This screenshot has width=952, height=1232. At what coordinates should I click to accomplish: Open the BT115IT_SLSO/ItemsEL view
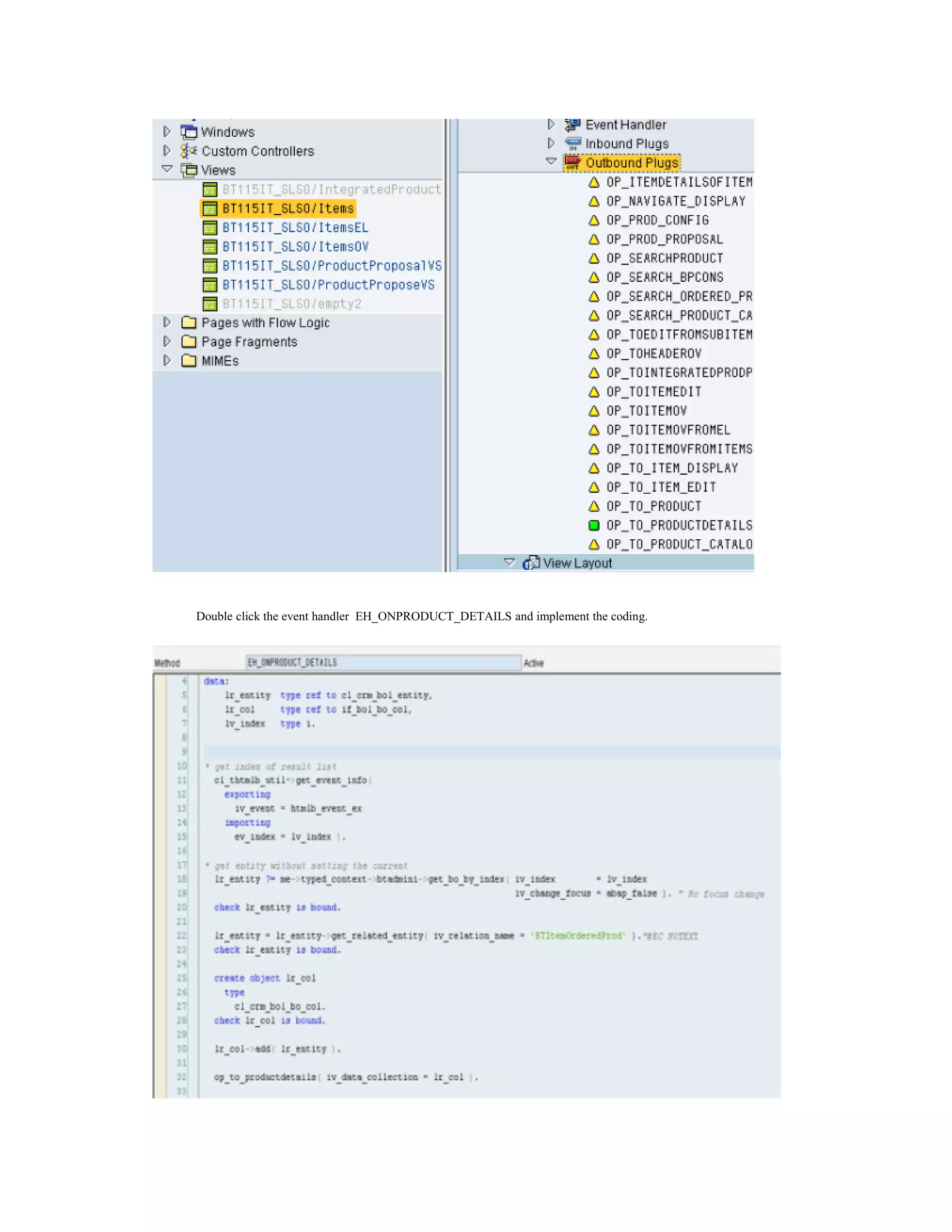(x=295, y=228)
